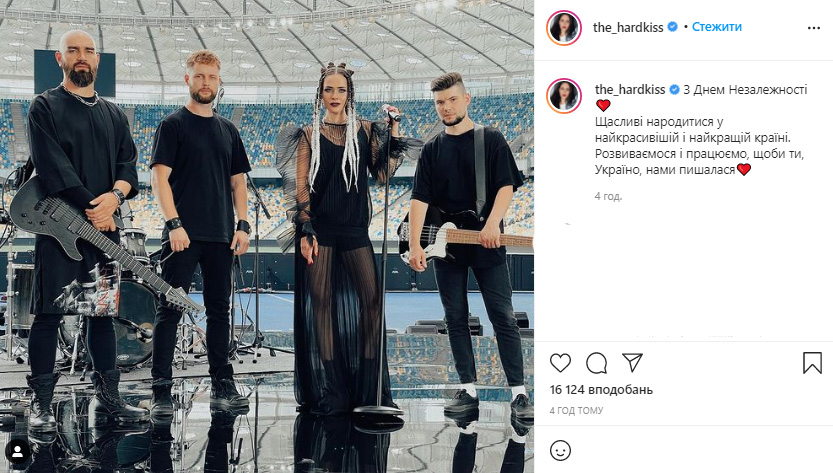Click the verified badge in the caption
The height and width of the screenshot is (473, 833).
pyautogui.click(x=674, y=89)
